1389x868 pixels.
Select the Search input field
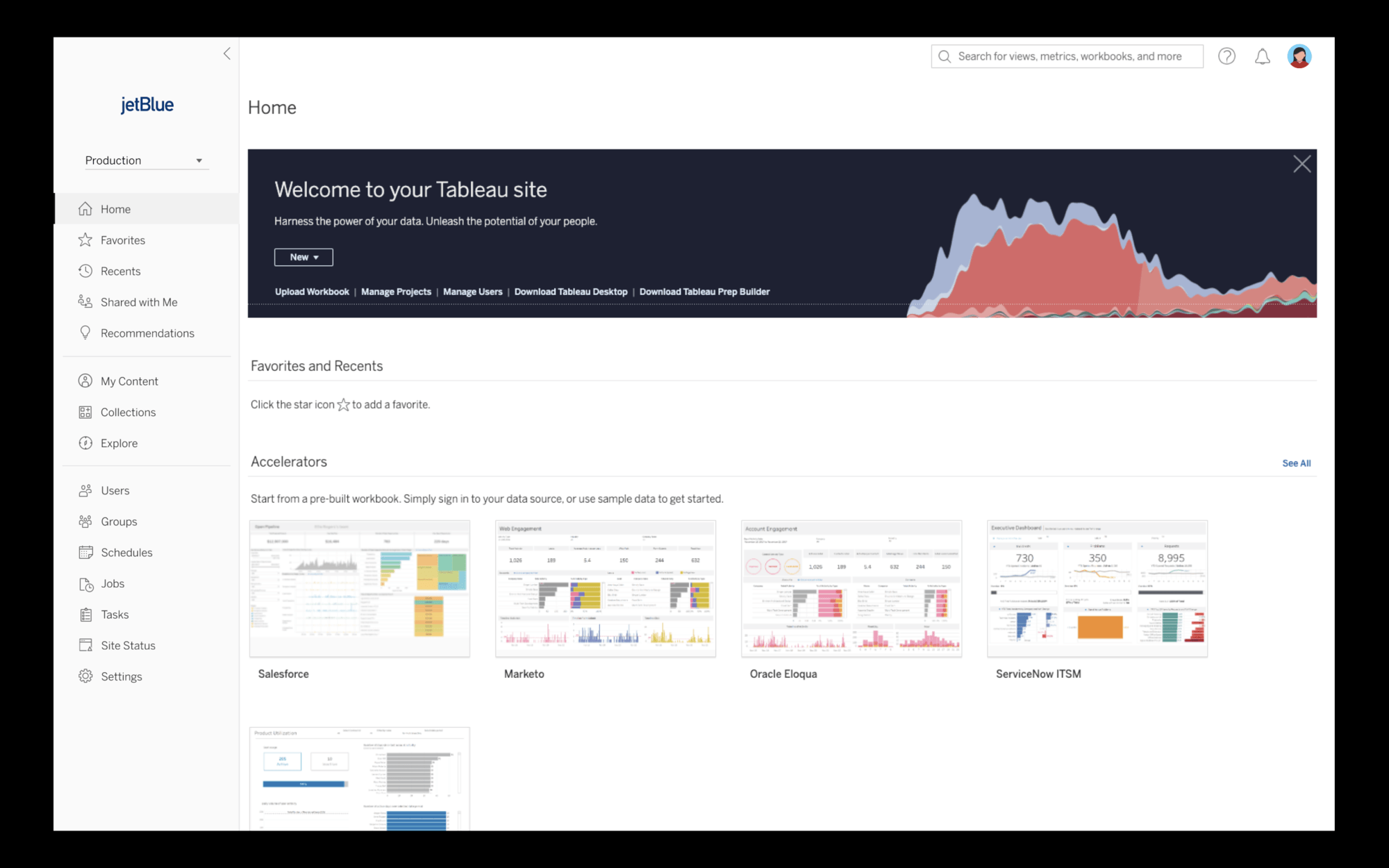click(1067, 55)
